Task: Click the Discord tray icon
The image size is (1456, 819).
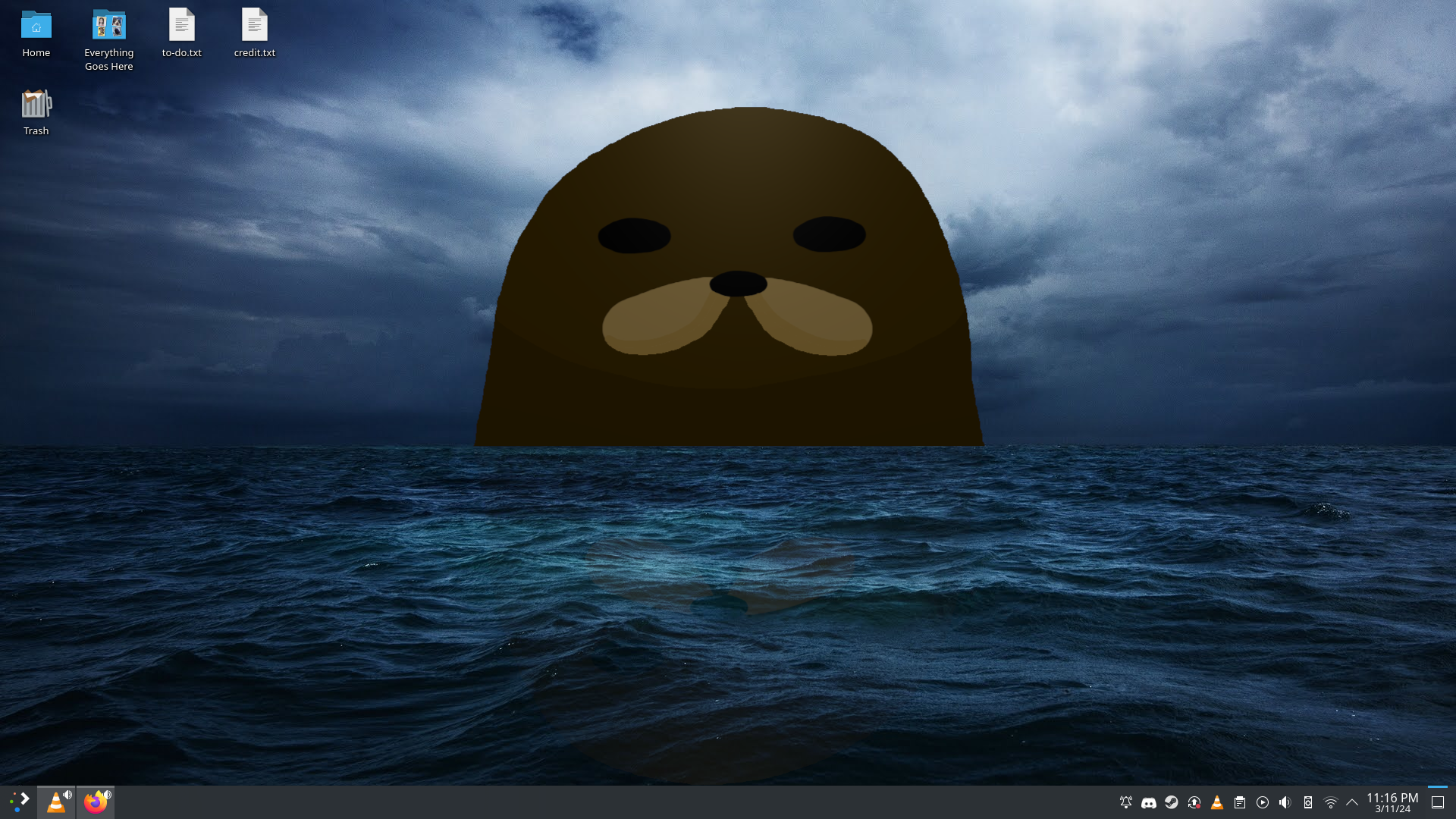Action: click(x=1148, y=802)
